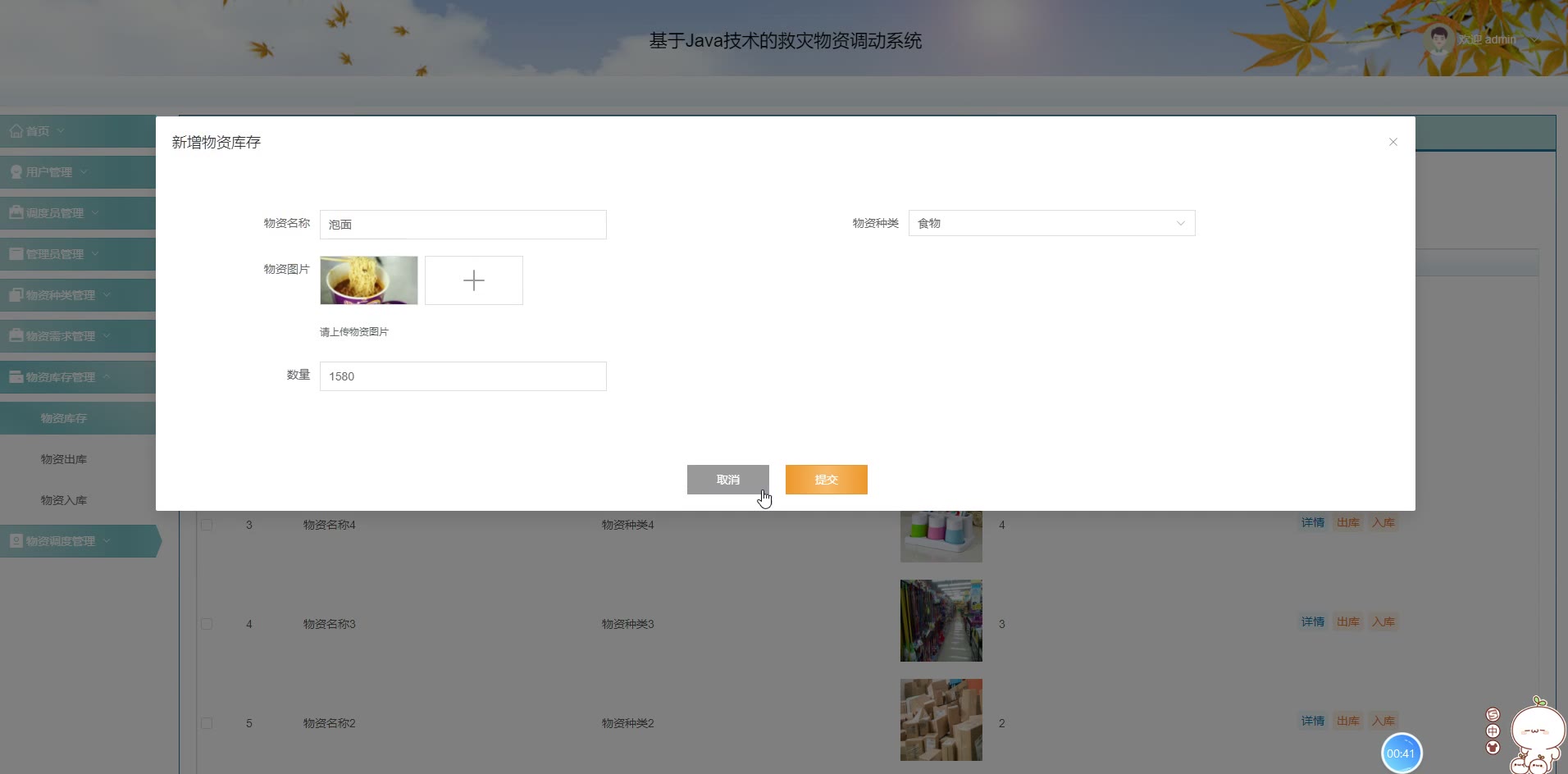The height and width of the screenshot is (774, 1568).
Task: Click the home icon beside 首页
Action: pyautogui.click(x=16, y=131)
